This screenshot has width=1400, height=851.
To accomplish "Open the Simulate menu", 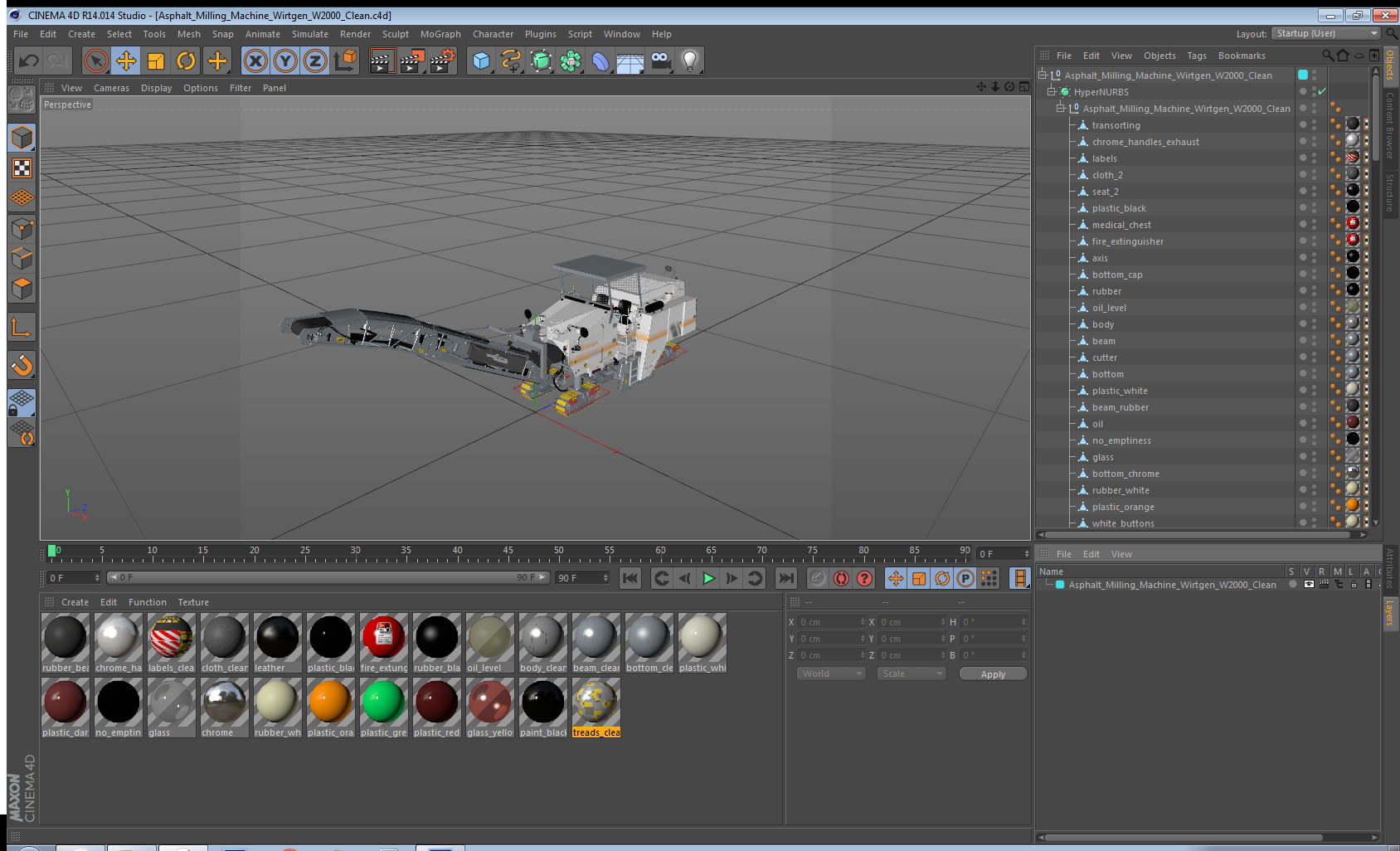I will point(310,34).
